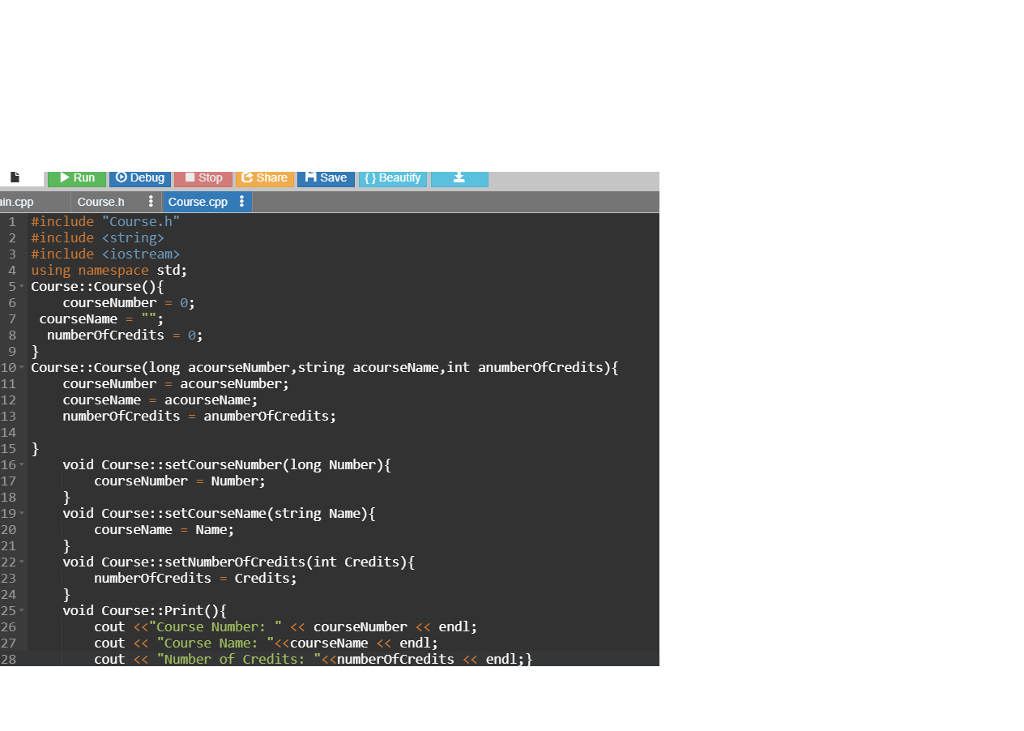Click 'courseNumber = Number;' statement
The width and height of the screenshot is (1024, 731).
(x=180, y=481)
